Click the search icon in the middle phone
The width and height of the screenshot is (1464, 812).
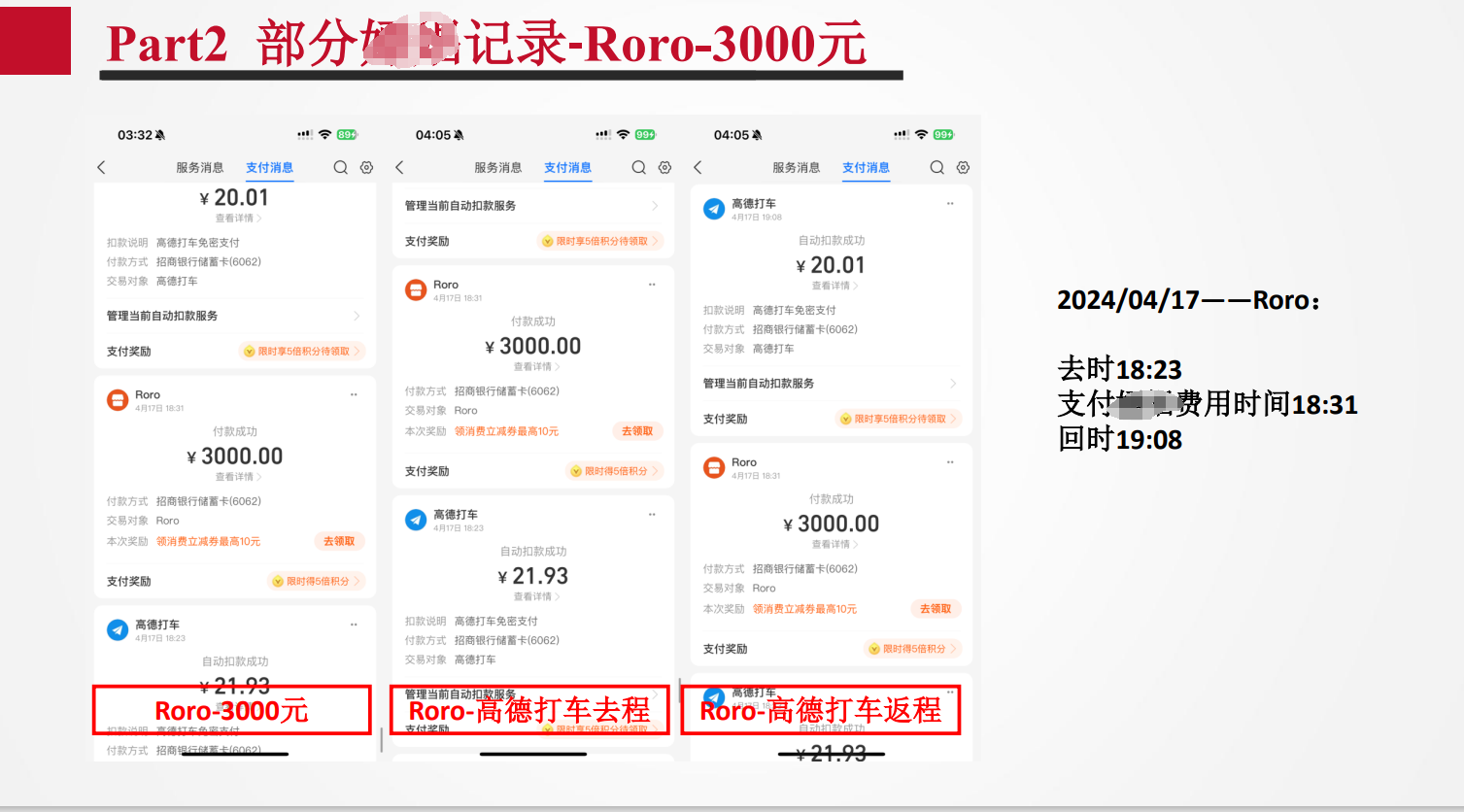click(638, 168)
